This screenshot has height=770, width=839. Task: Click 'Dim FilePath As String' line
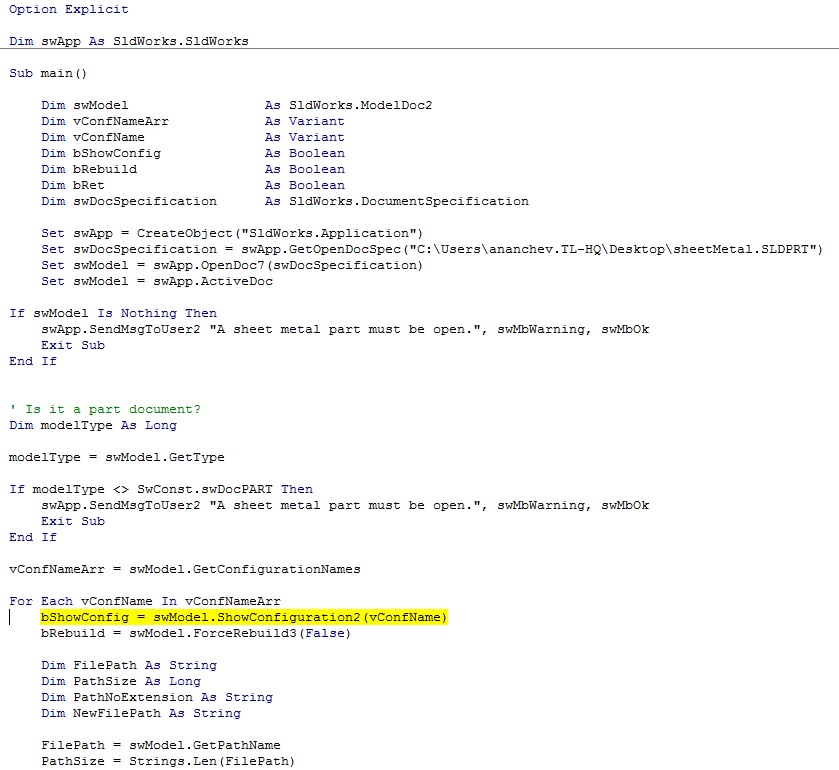129,666
